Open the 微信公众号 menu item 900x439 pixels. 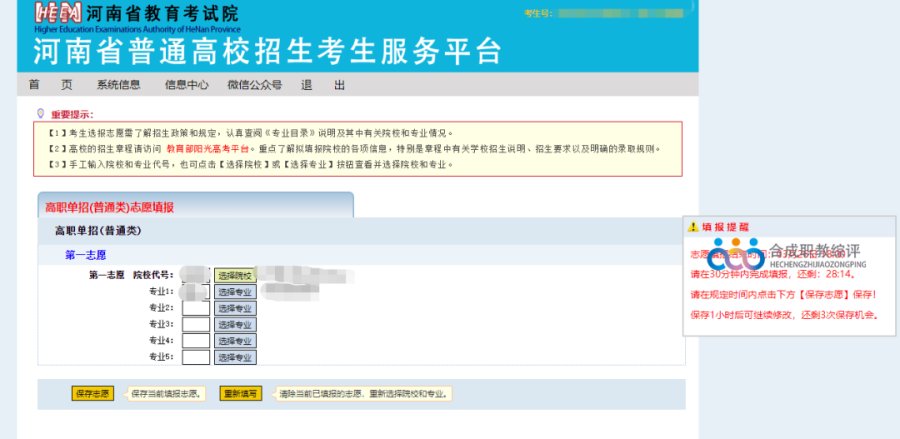(x=254, y=85)
